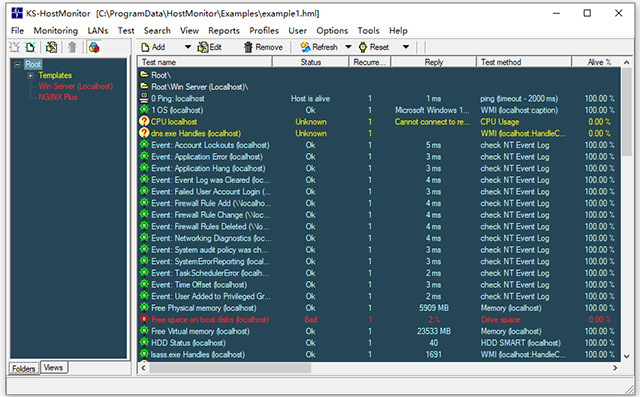Sort by Test method column header

coord(524,62)
